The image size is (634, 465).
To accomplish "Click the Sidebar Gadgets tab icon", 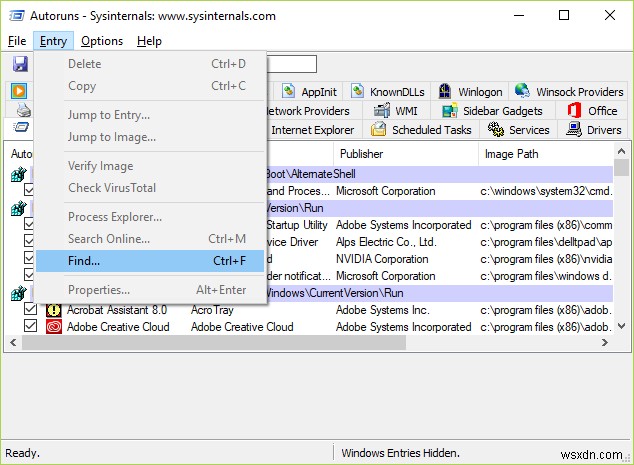I will pos(450,111).
